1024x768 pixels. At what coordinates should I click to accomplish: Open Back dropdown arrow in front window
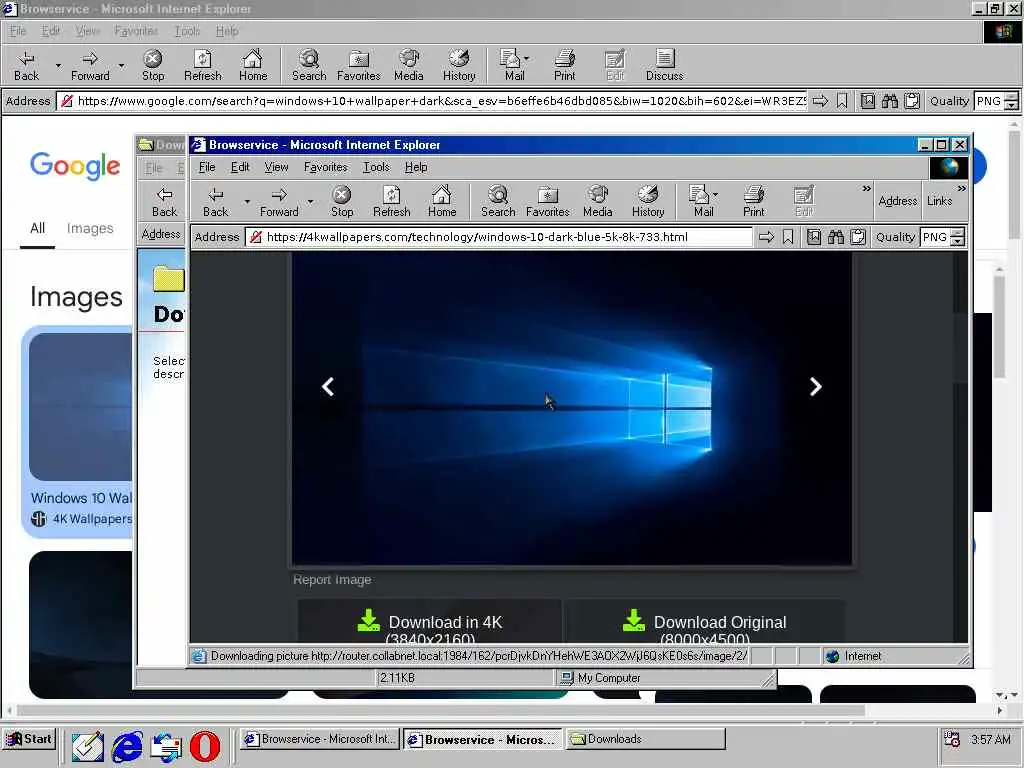[247, 201]
